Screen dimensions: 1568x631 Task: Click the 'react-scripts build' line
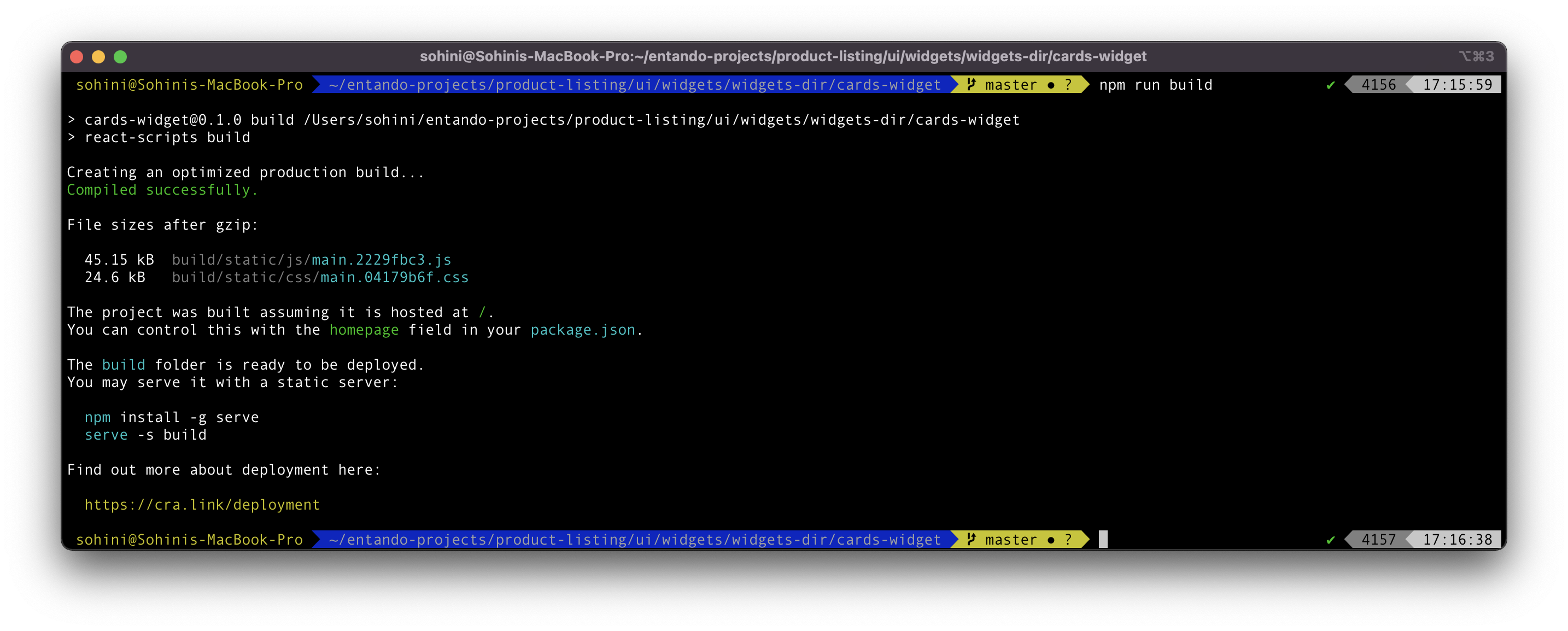159,137
